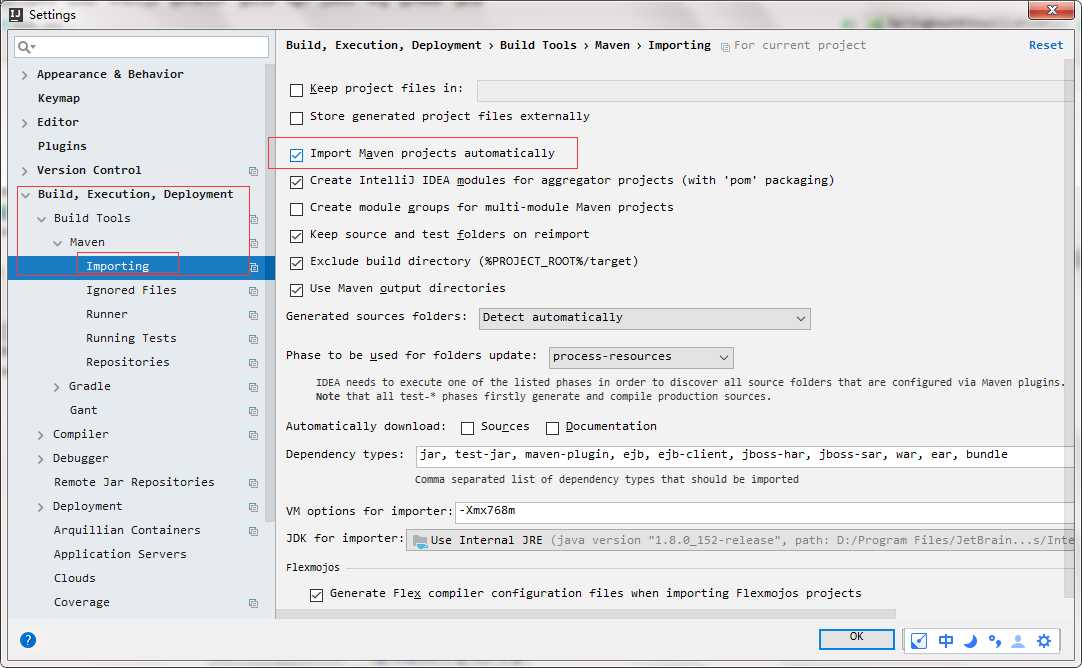This screenshot has height=668, width=1082.
Task: Click the project-level icon beside Deployment
Action: [253, 507]
